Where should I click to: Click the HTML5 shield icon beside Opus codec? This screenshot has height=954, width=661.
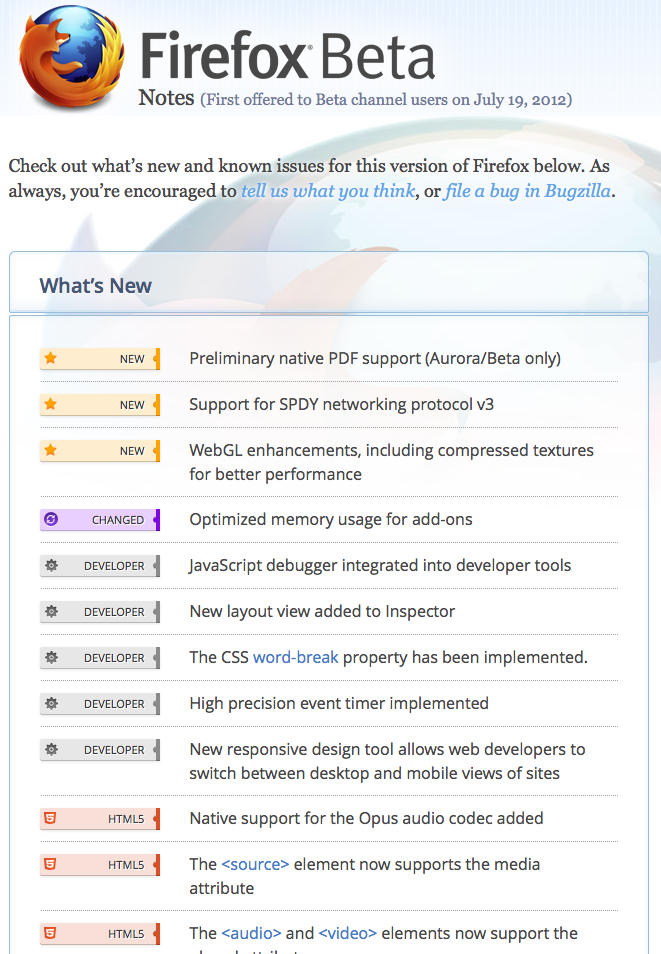51,819
